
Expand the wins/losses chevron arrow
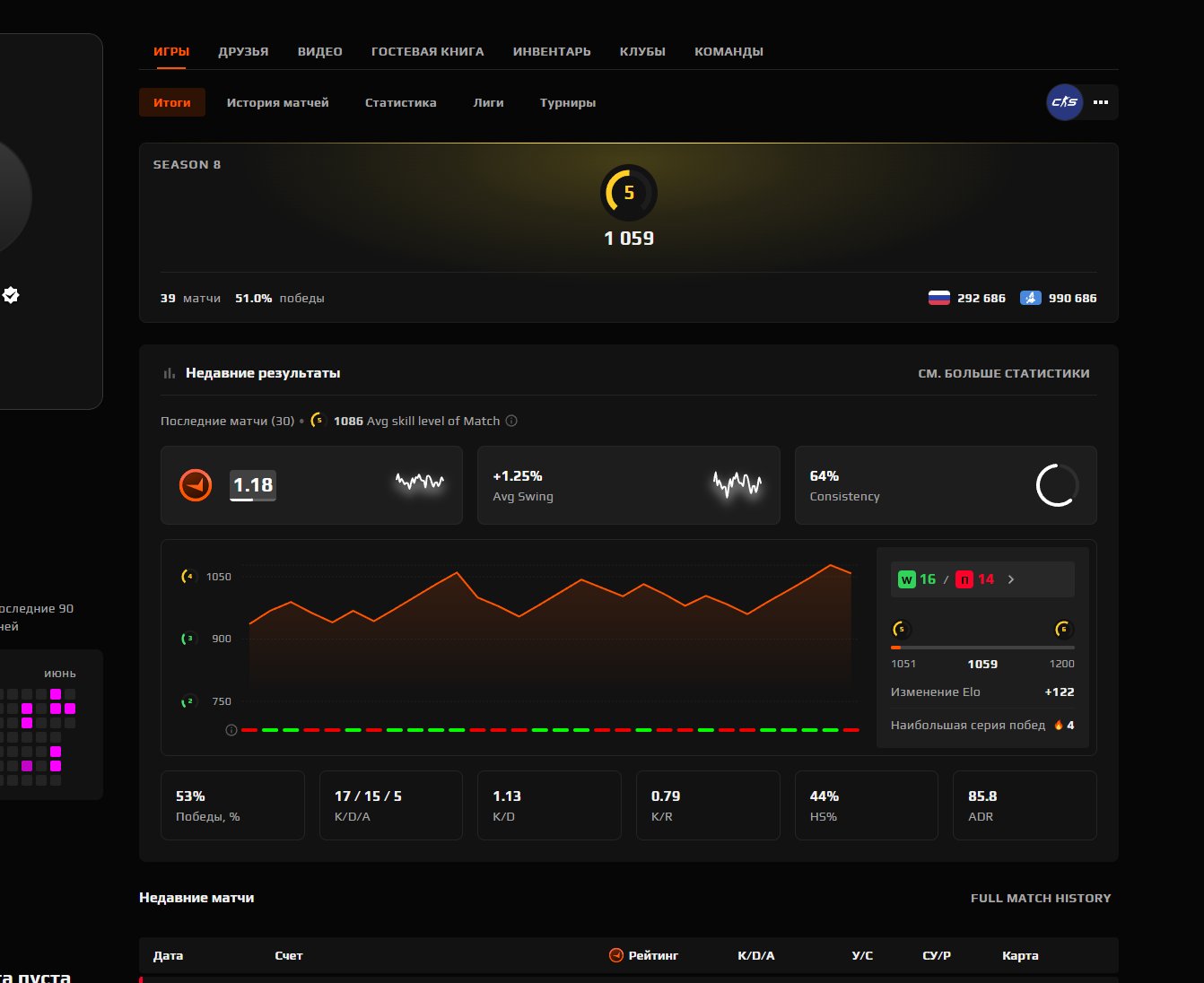click(x=1011, y=579)
